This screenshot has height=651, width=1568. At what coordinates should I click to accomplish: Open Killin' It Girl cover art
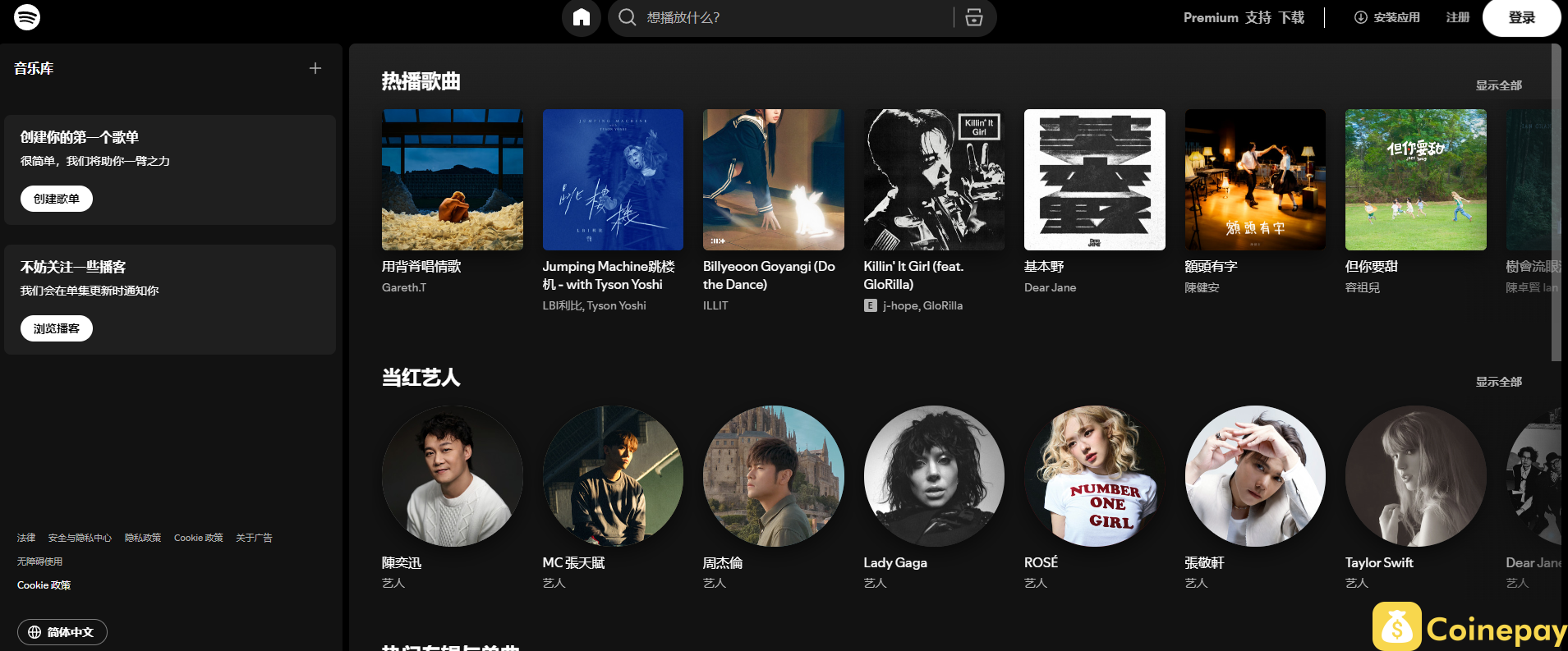click(x=934, y=180)
